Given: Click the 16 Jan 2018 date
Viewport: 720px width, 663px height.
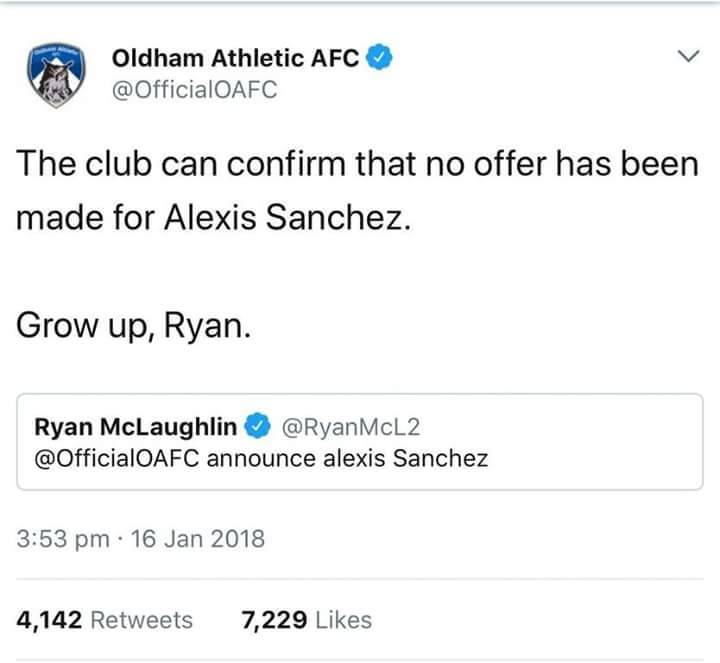Looking at the screenshot, I should click(199, 540).
